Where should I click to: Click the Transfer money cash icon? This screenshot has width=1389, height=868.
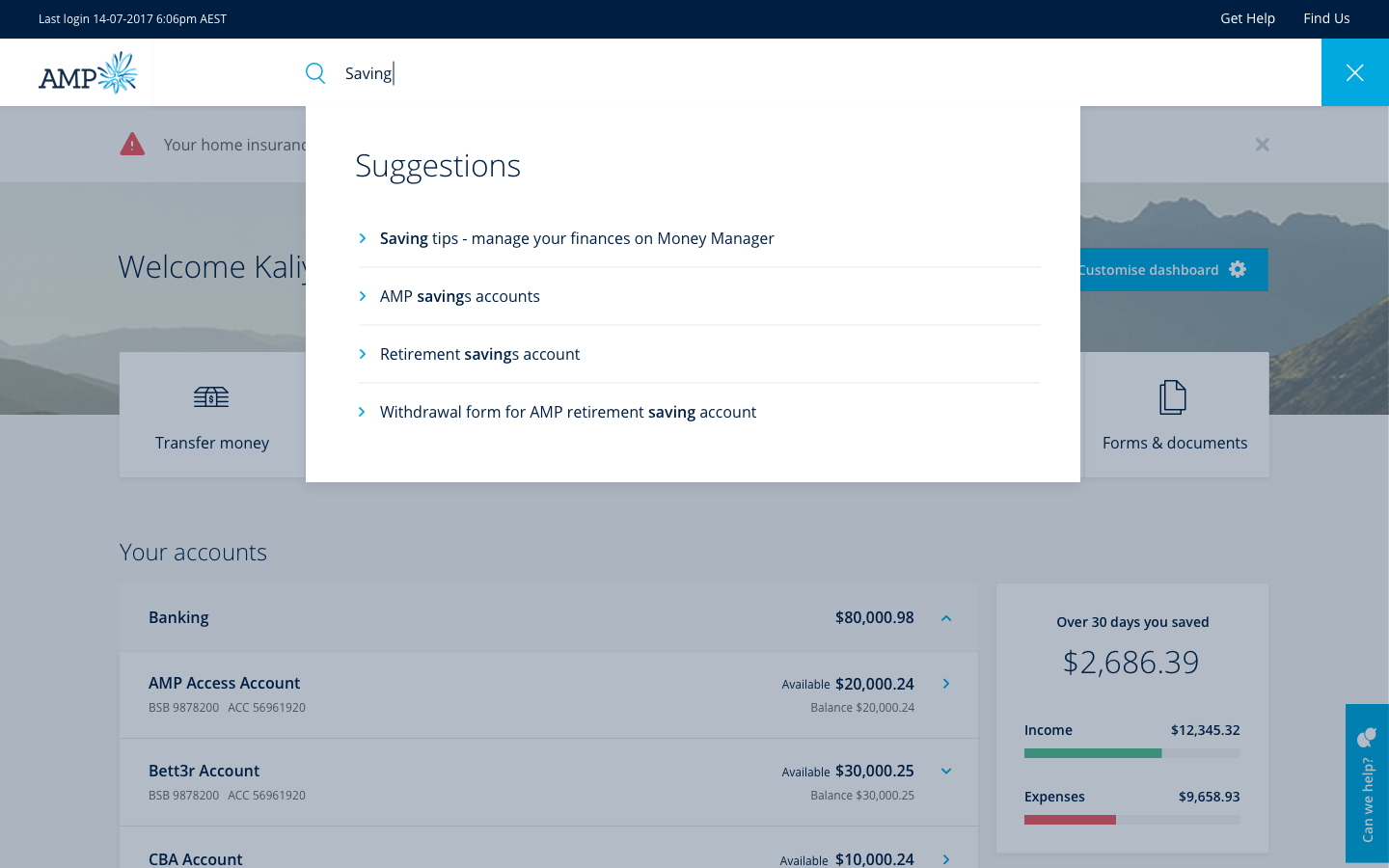pos(211,396)
